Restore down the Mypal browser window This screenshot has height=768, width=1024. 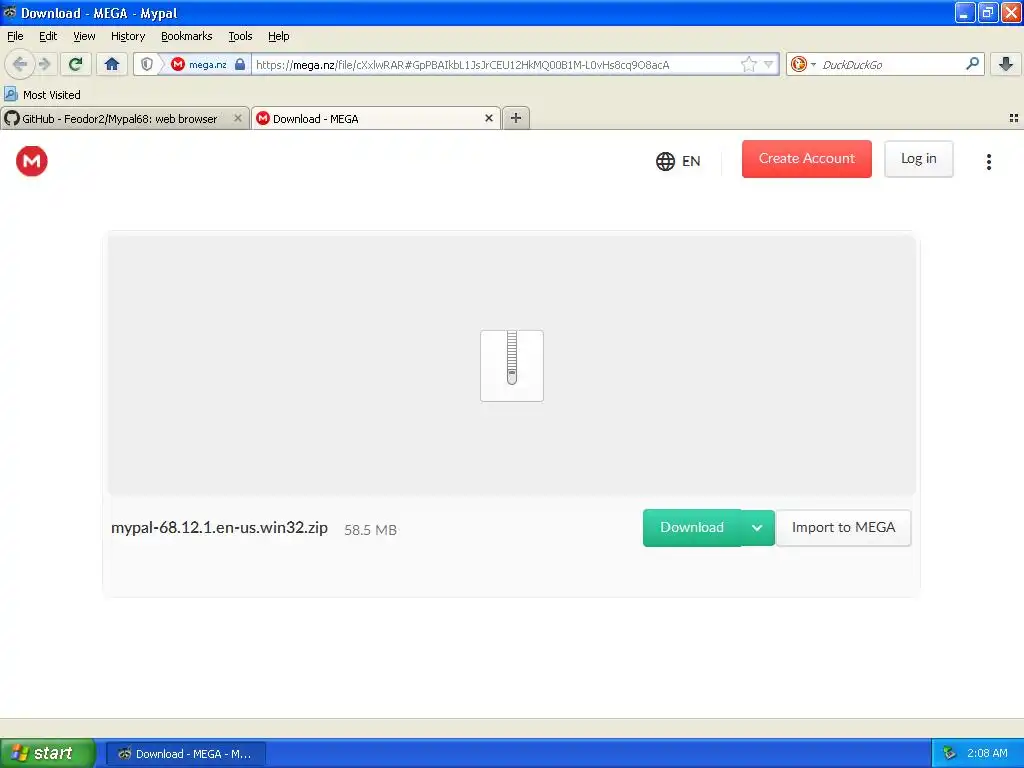987,12
